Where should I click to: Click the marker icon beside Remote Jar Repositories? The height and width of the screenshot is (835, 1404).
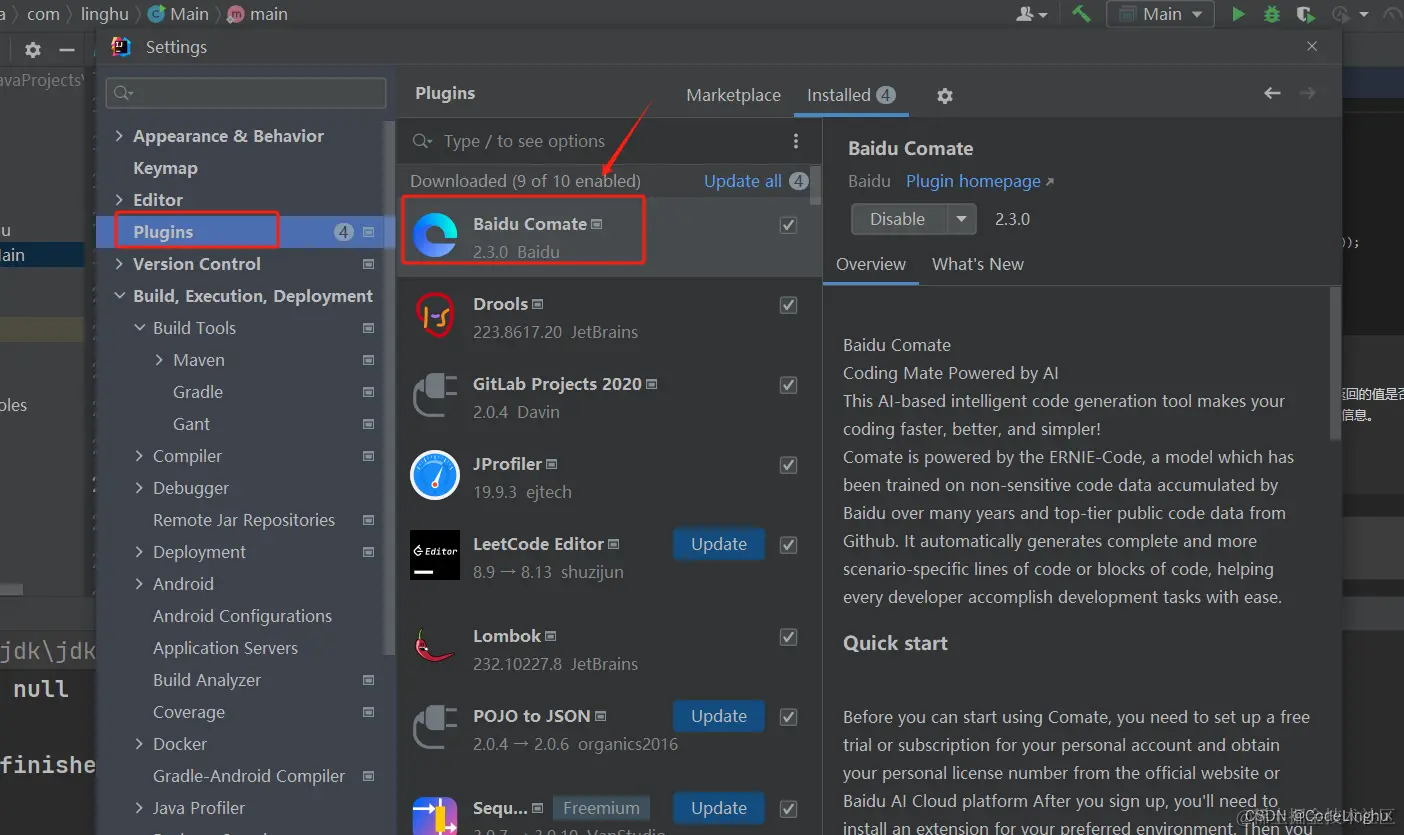point(368,520)
